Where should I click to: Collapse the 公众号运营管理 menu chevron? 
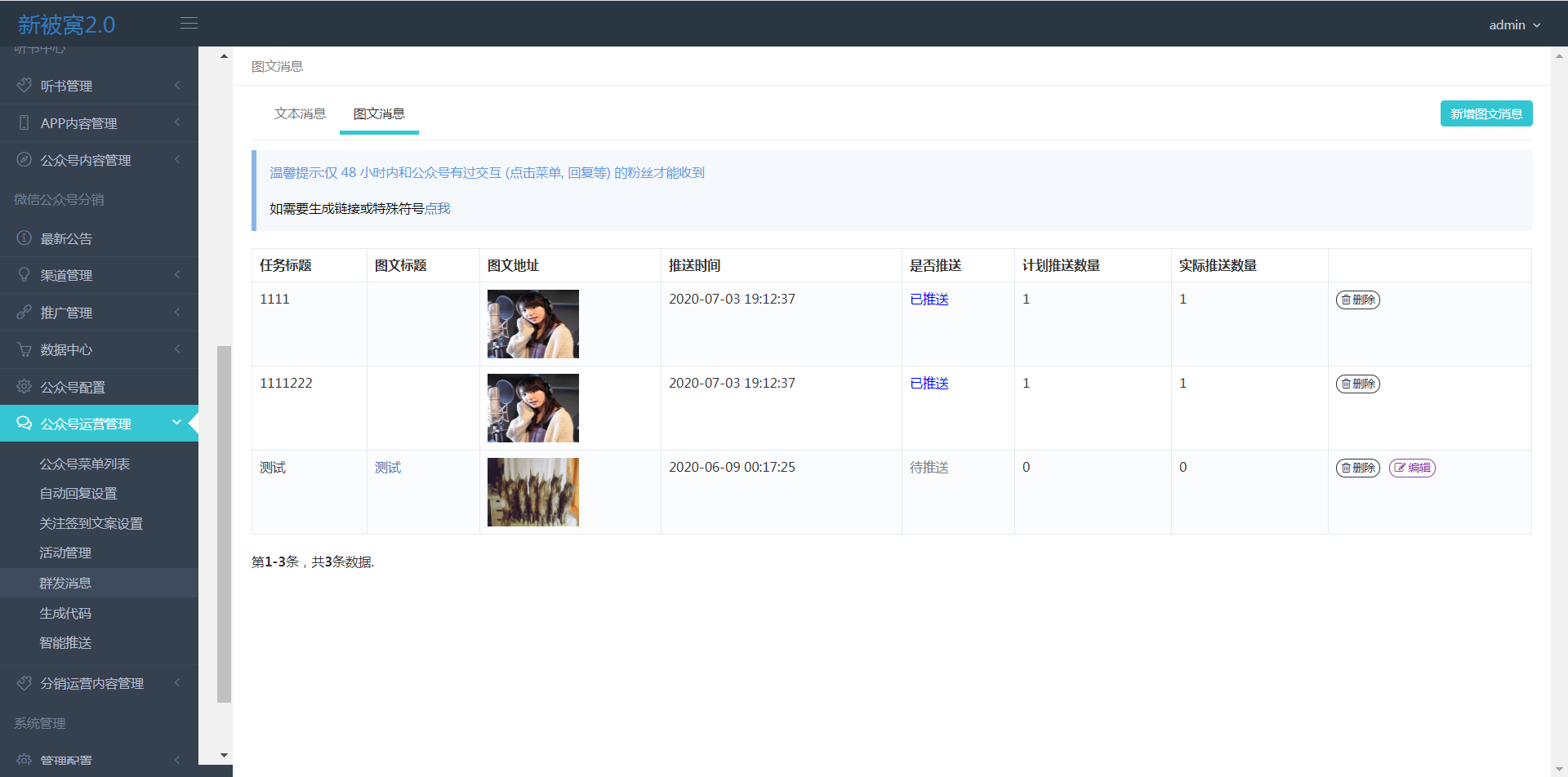click(x=177, y=422)
